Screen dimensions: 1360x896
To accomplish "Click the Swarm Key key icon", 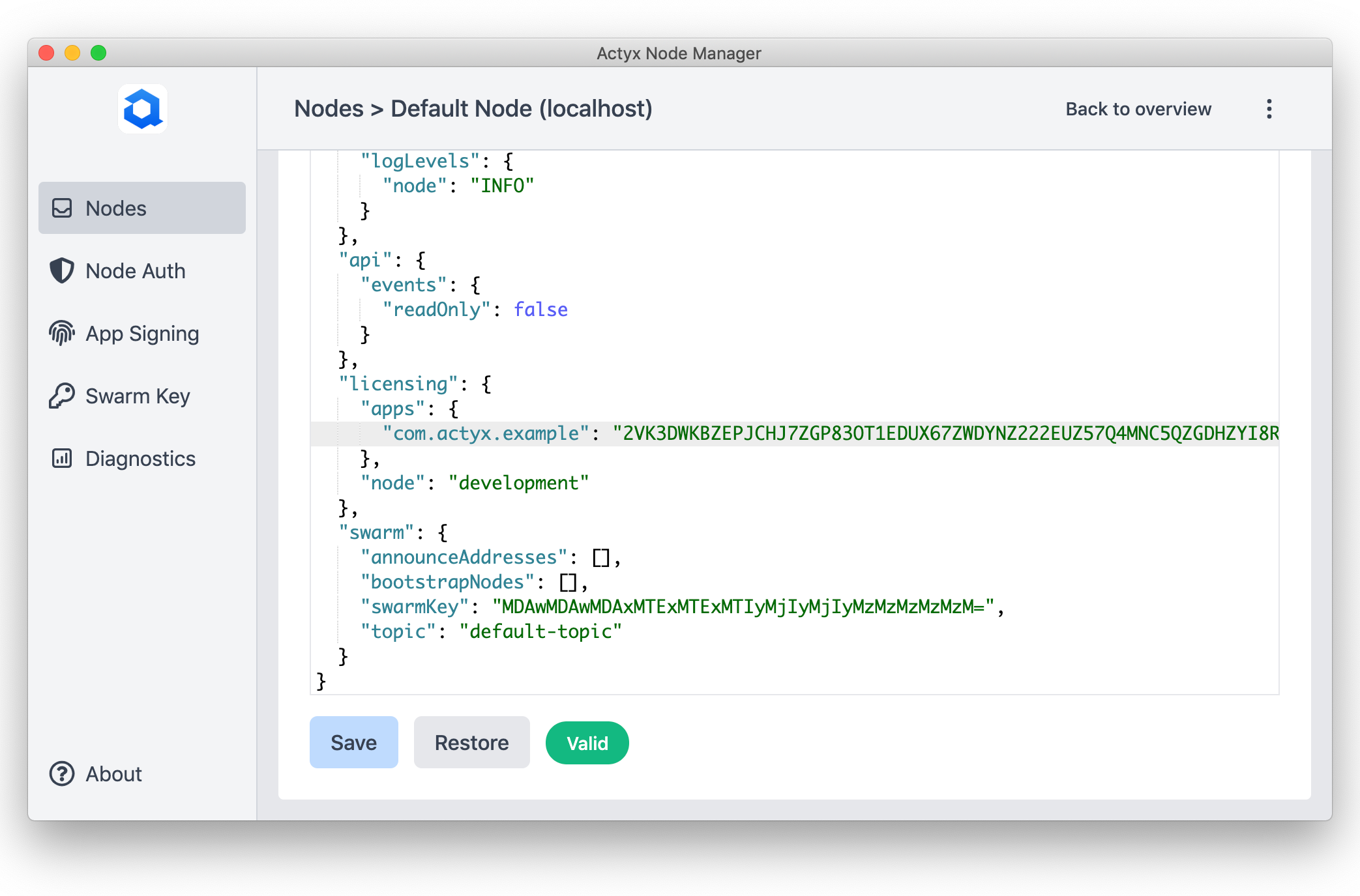I will pos(62,396).
